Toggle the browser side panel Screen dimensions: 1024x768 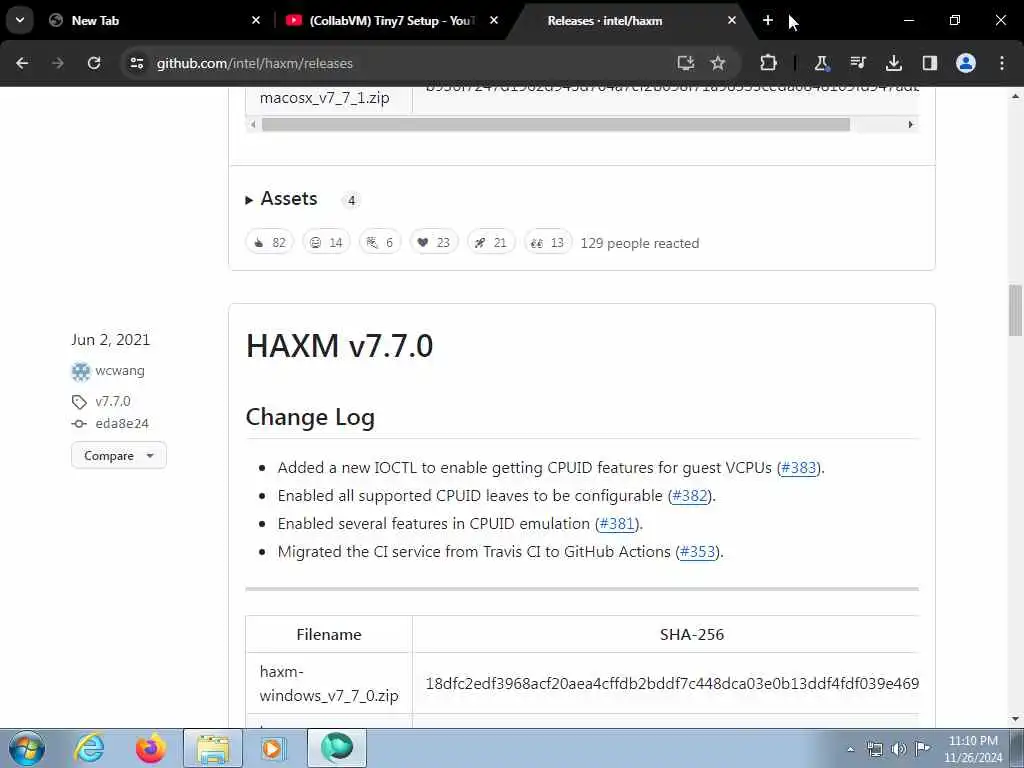click(x=929, y=63)
